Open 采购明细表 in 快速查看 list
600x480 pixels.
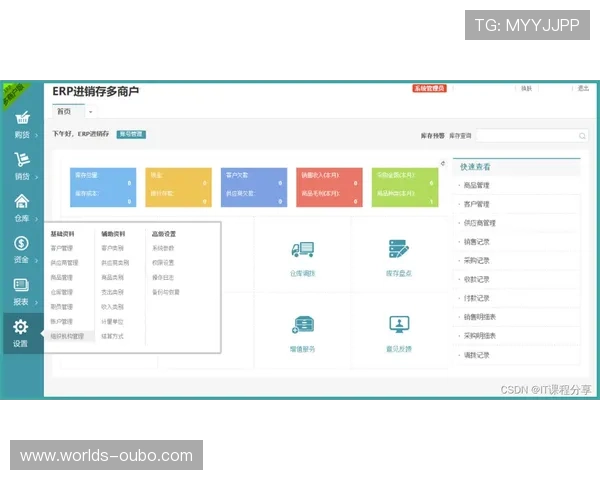point(479,336)
